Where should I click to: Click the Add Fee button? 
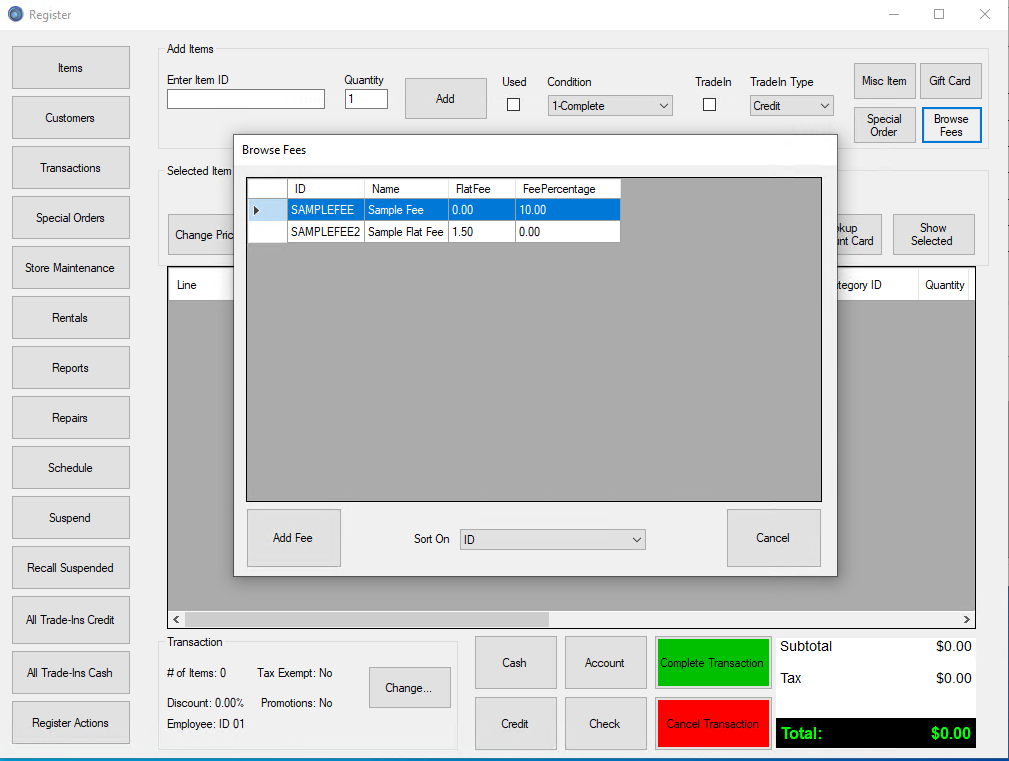click(293, 537)
